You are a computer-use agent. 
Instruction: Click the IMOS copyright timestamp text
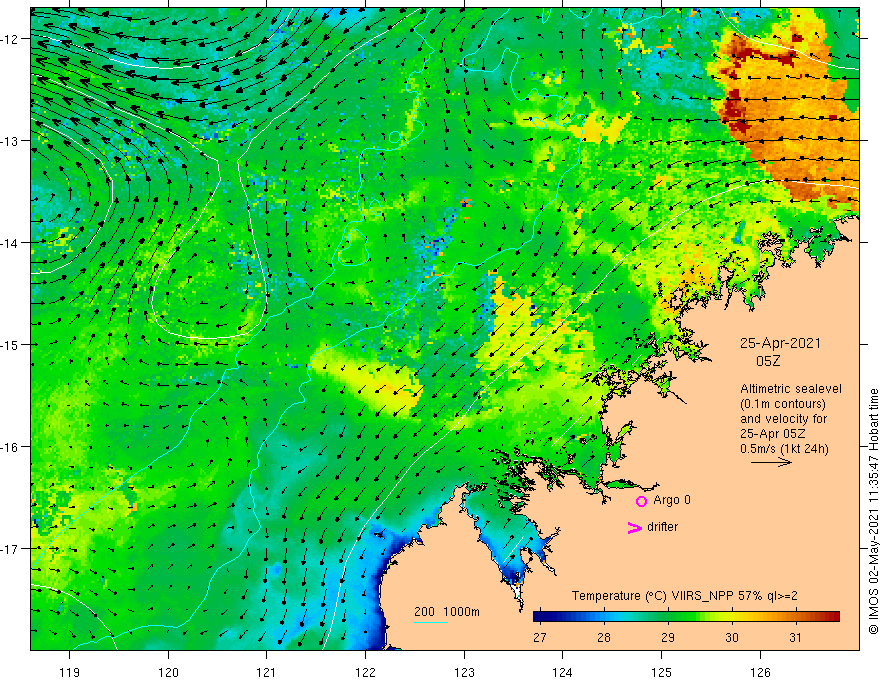coord(873,512)
